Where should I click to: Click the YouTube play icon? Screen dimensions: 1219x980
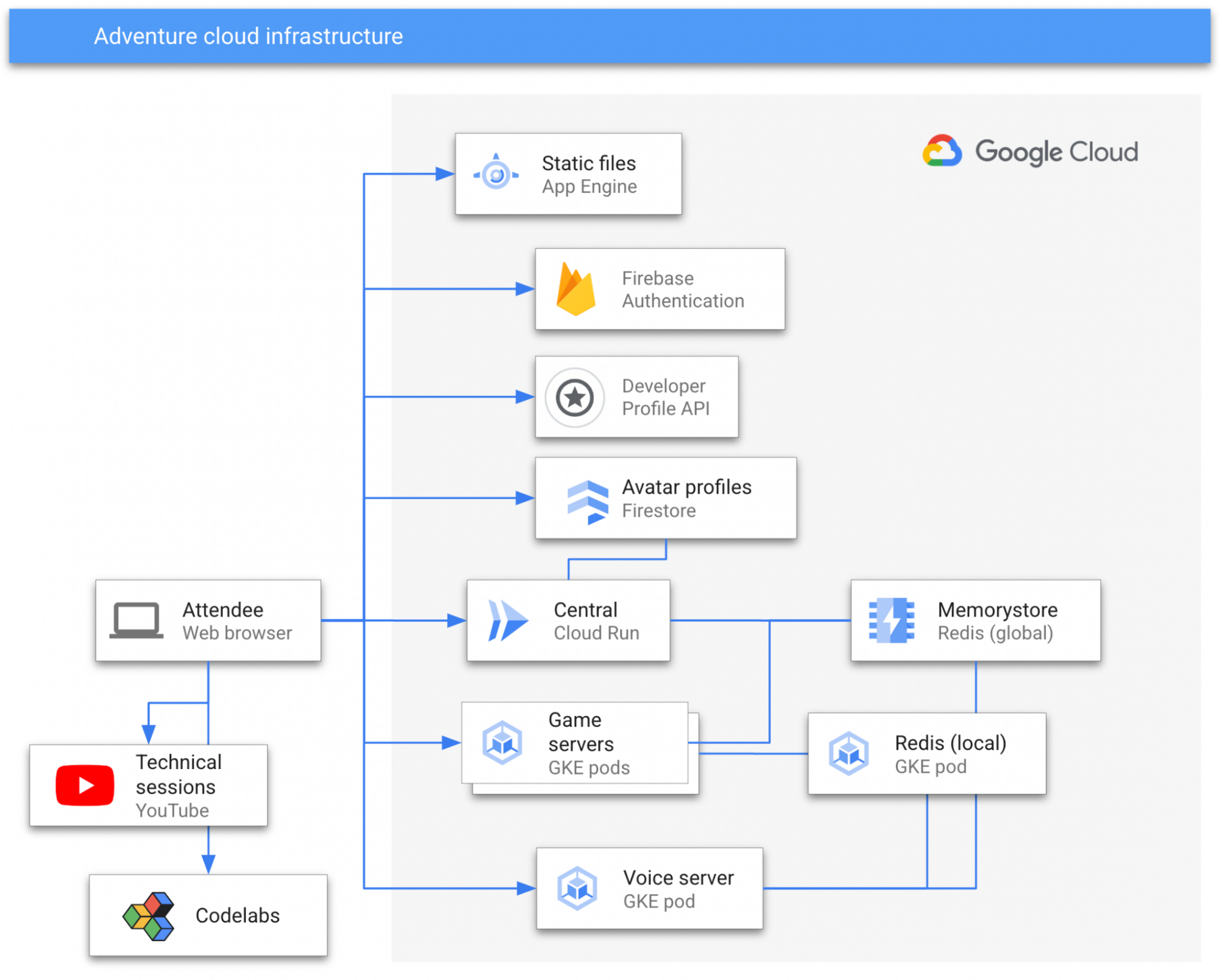pyautogui.click(x=85, y=785)
